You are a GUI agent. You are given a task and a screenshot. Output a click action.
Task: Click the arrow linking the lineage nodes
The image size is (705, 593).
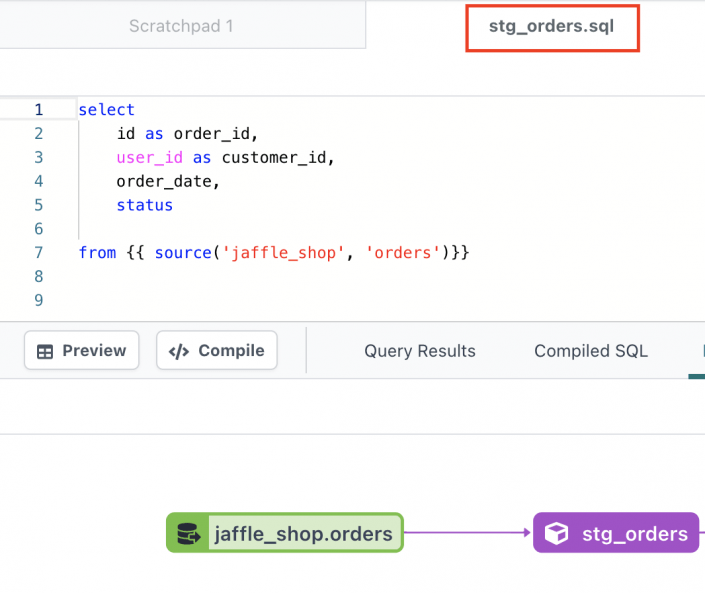point(467,533)
